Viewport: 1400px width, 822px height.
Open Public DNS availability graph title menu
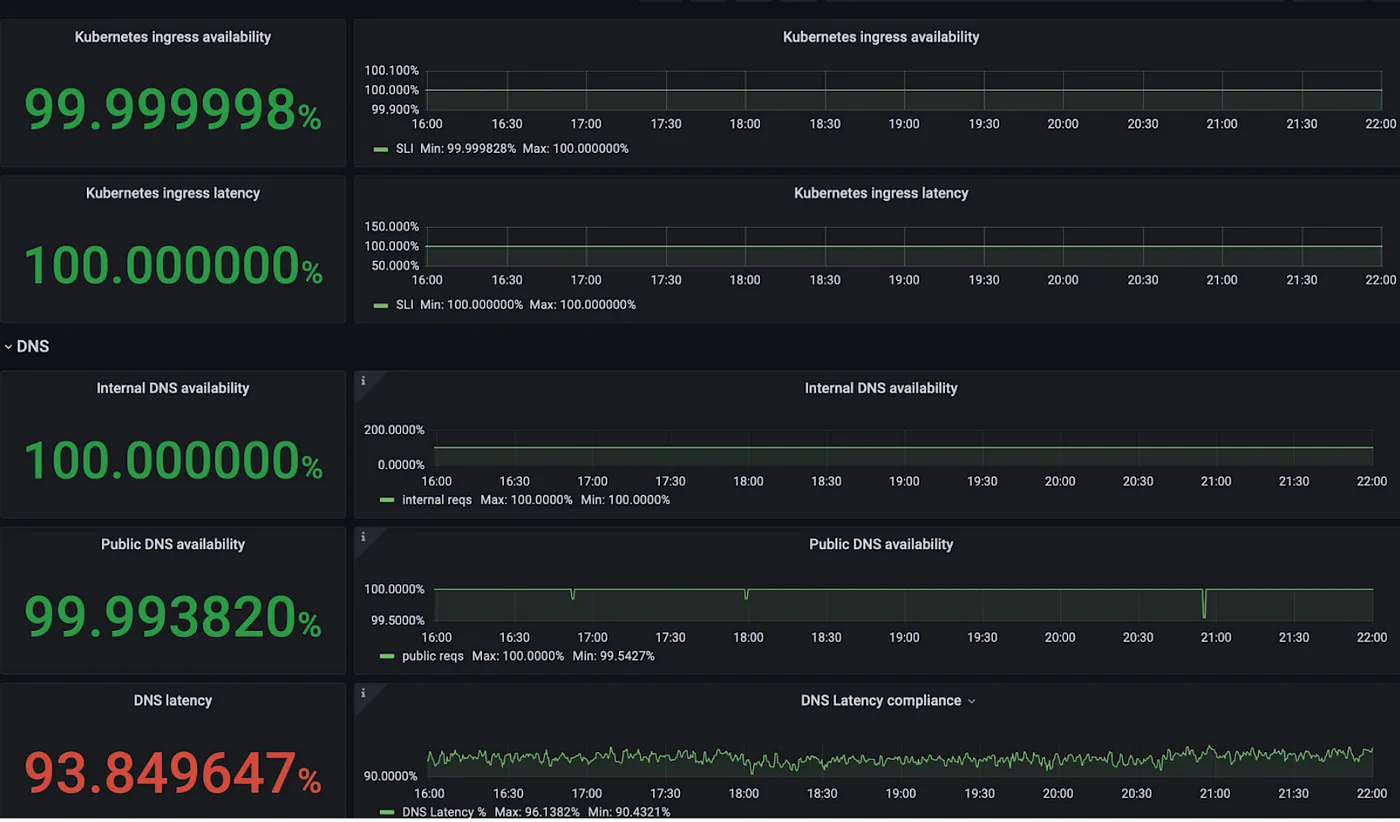click(x=880, y=544)
